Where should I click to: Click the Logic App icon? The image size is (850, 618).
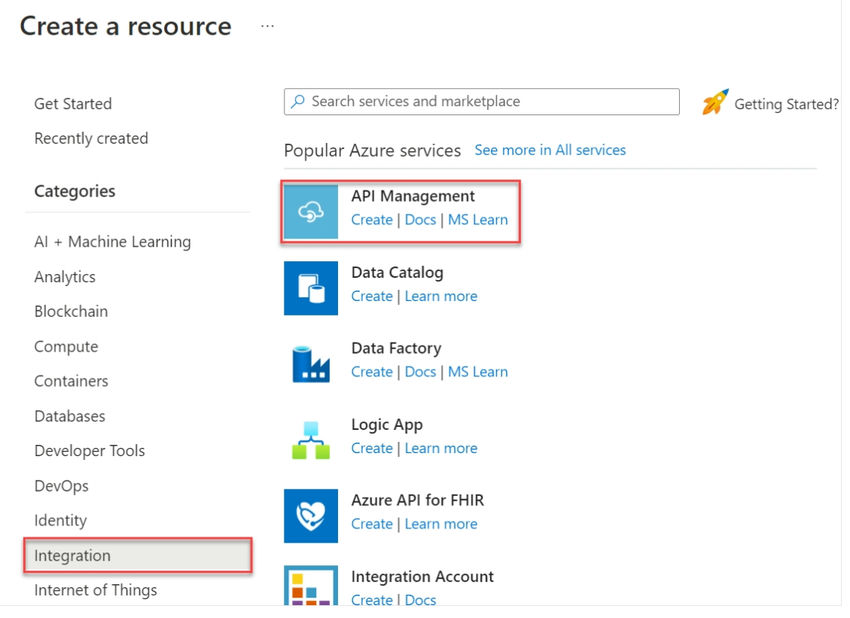pyautogui.click(x=311, y=440)
